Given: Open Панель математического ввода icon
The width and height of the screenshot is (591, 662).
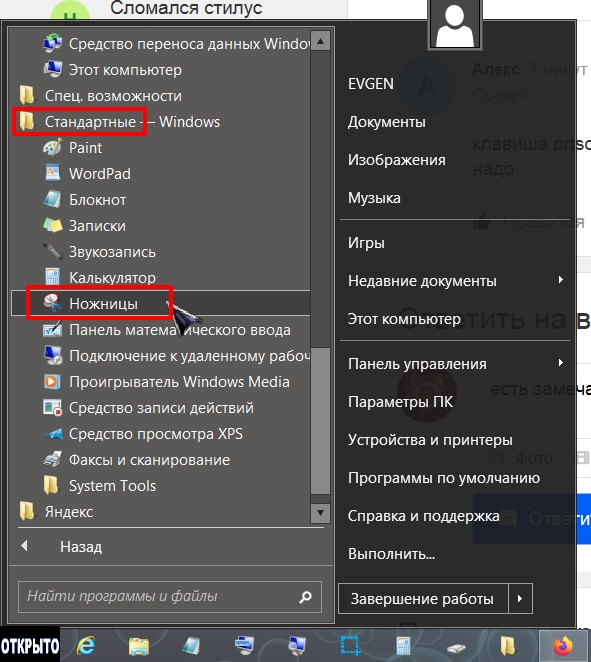Looking at the screenshot, I should pos(52,330).
